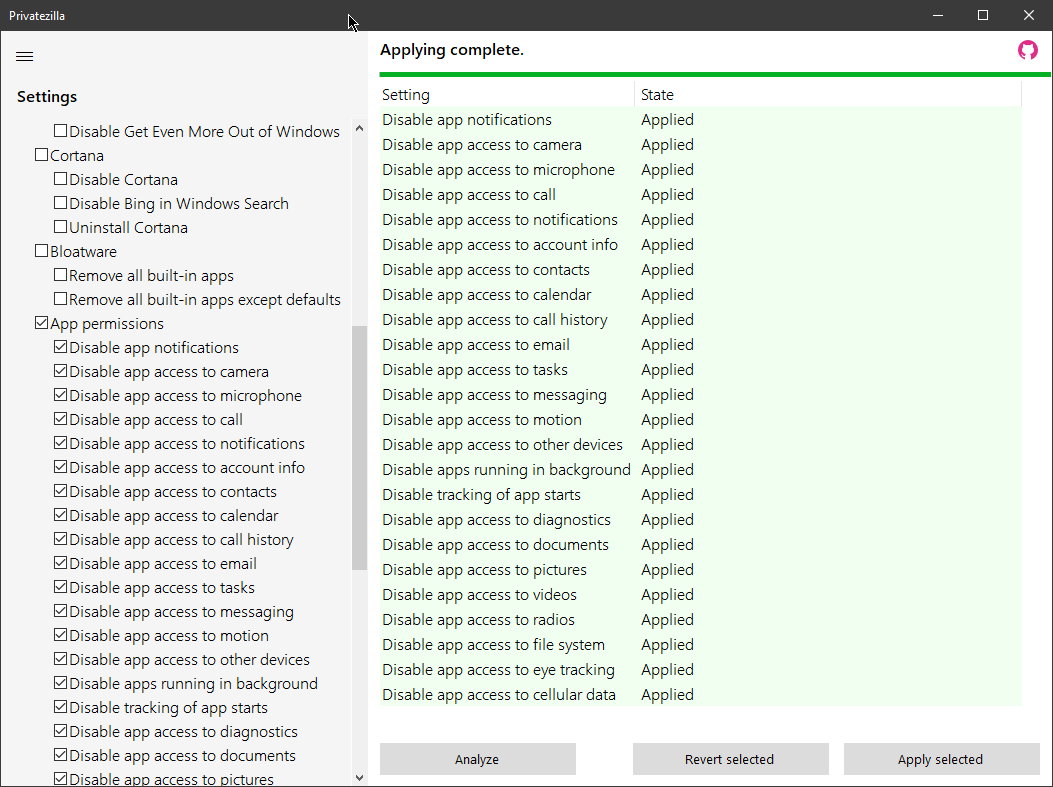The height and width of the screenshot is (787, 1053).
Task: Select Disable tracking of app starts row
Action: (481, 495)
